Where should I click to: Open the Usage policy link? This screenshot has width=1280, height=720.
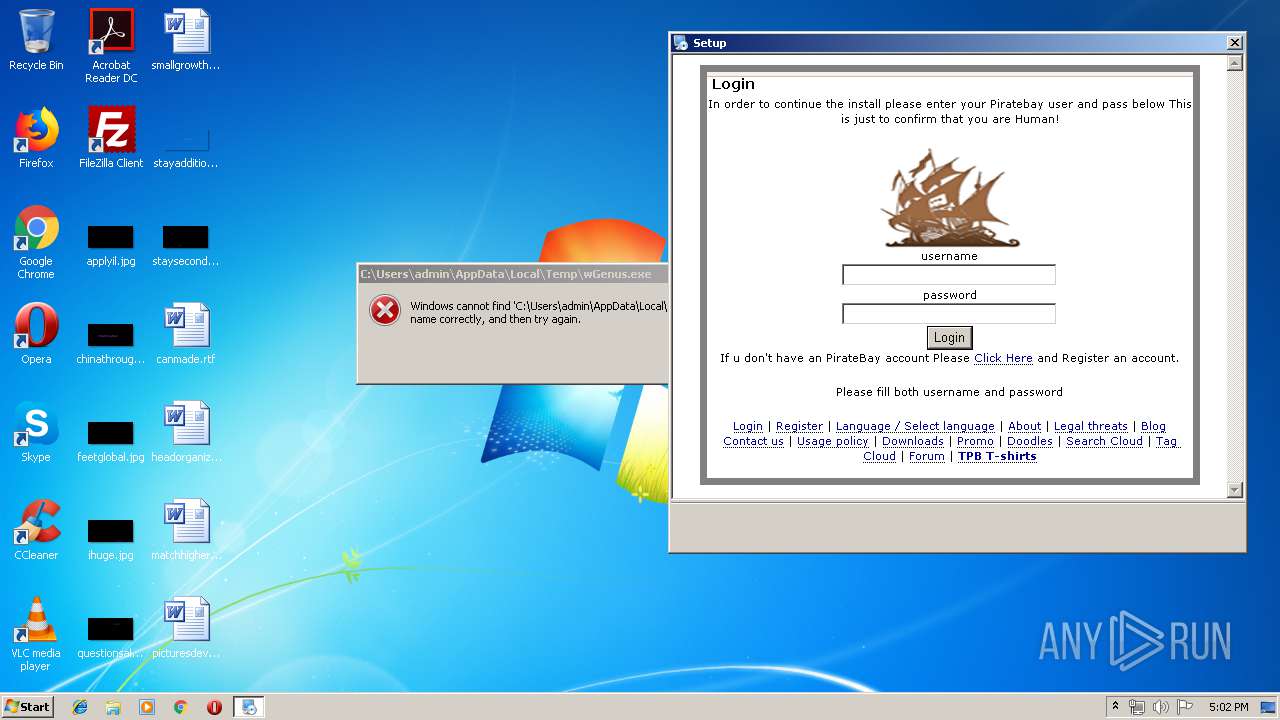[x=833, y=441]
